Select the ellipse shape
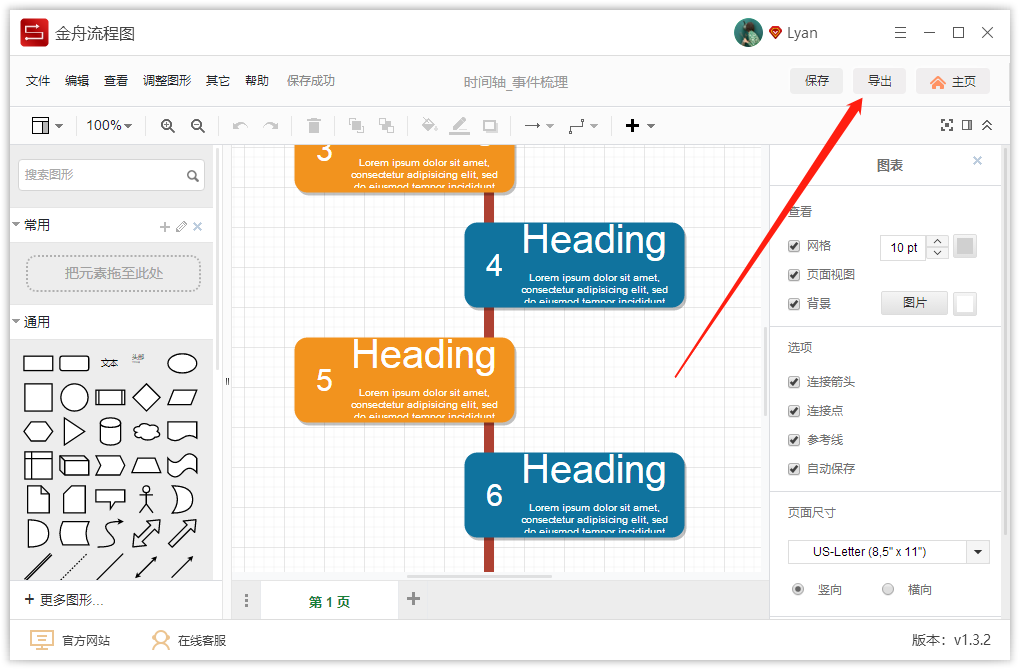 182,363
